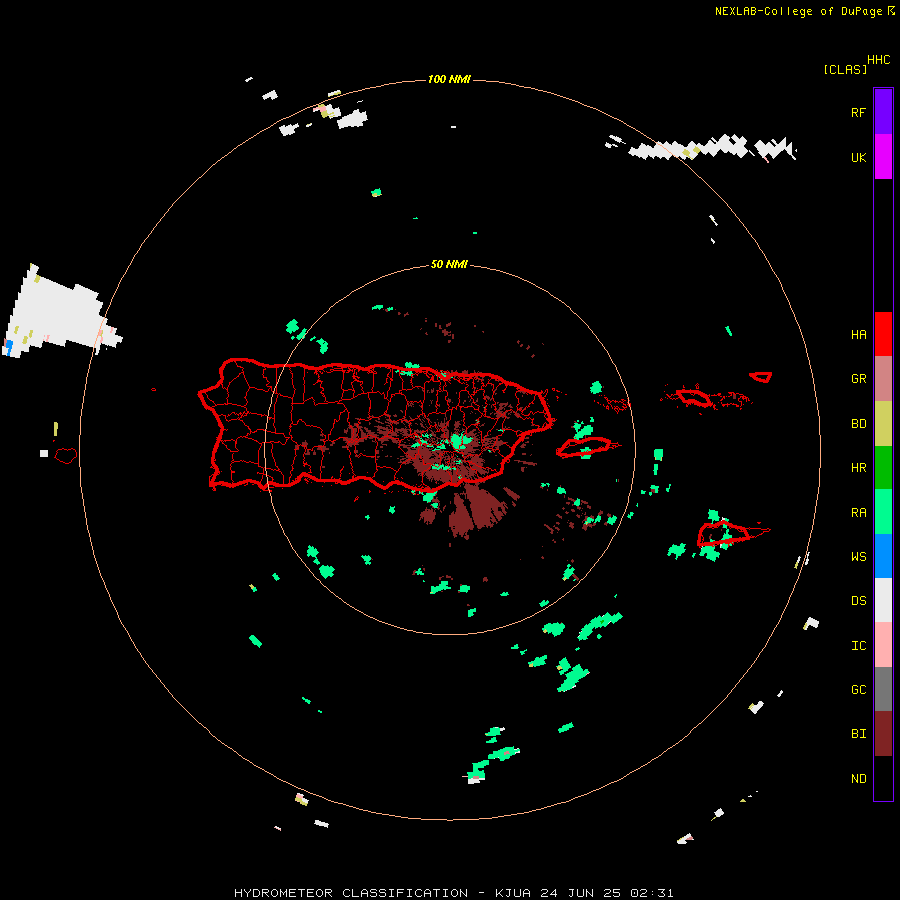Click the 'HA' legend label
This screenshot has width=900, height=900.
858,334
